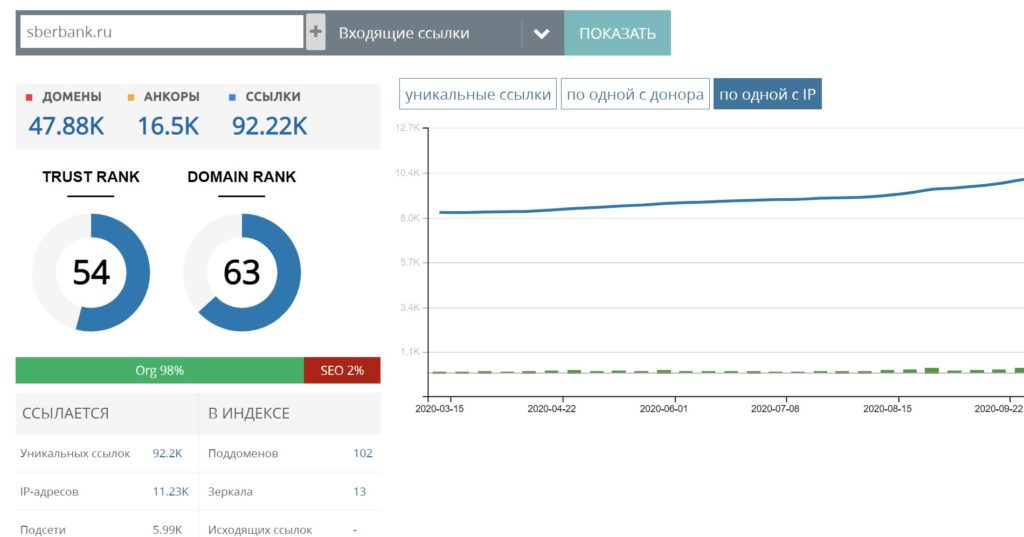The image size is (1024, 537).
Task: Click the Domain Rank 63 donut chart
Action: (x=242, y=272)
